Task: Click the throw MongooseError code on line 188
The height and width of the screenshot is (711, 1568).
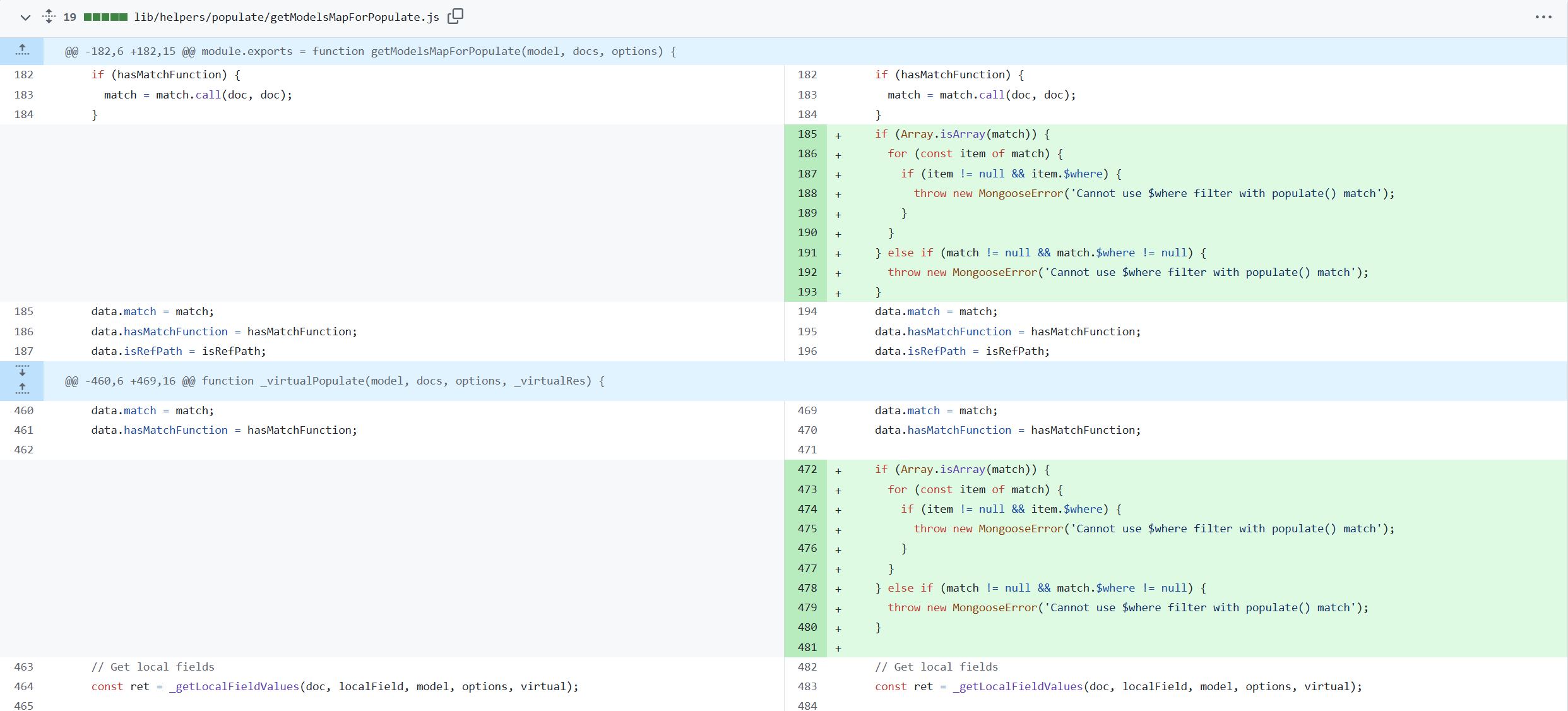Action: [x=1154, y=193]
